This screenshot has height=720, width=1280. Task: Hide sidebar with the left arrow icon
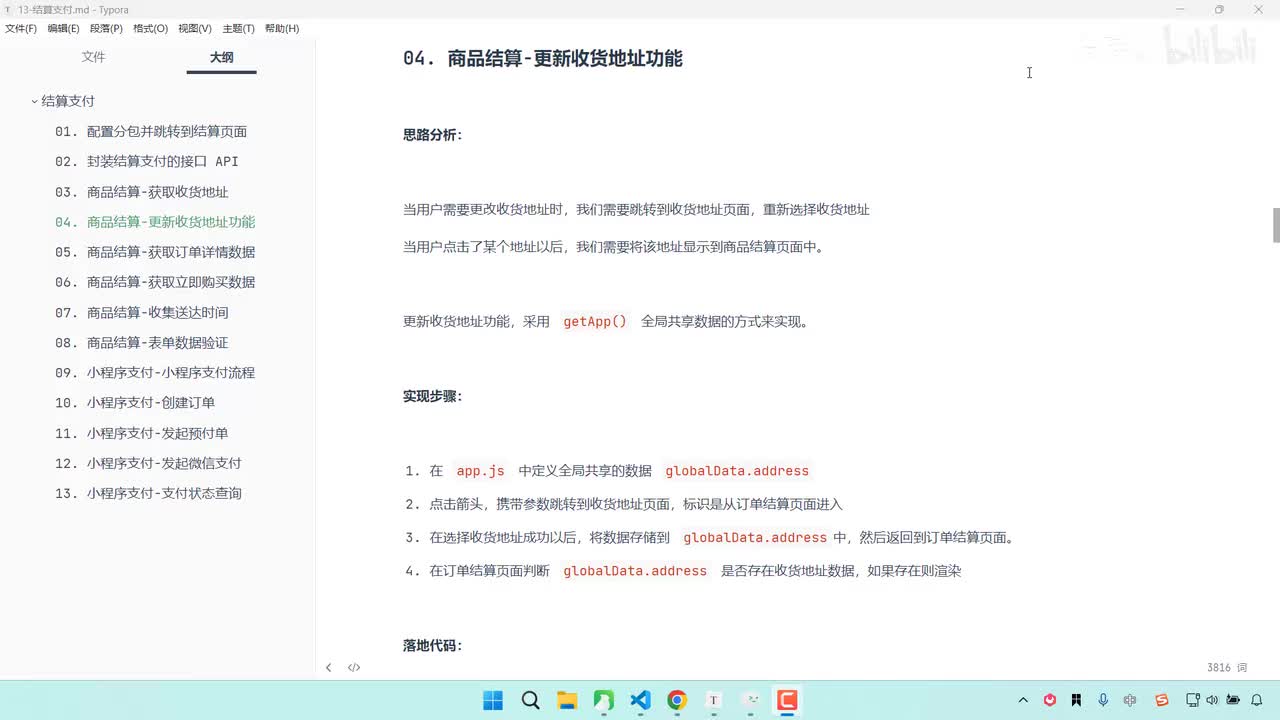tap(328, 667)
